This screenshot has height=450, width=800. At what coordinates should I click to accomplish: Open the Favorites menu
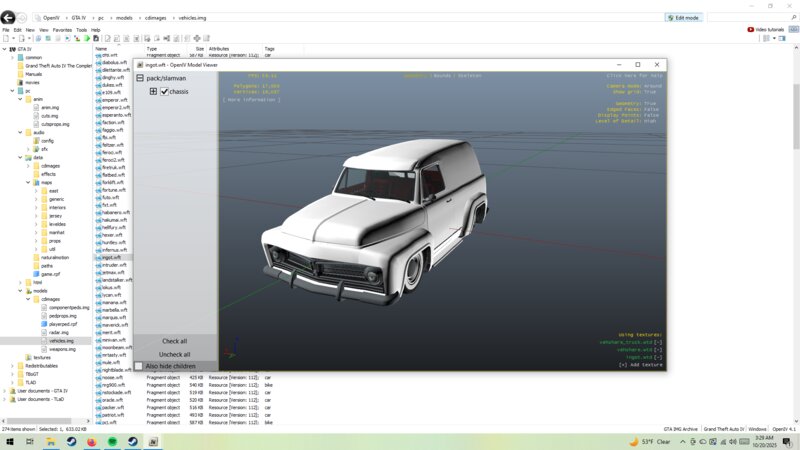pos(62,30)
